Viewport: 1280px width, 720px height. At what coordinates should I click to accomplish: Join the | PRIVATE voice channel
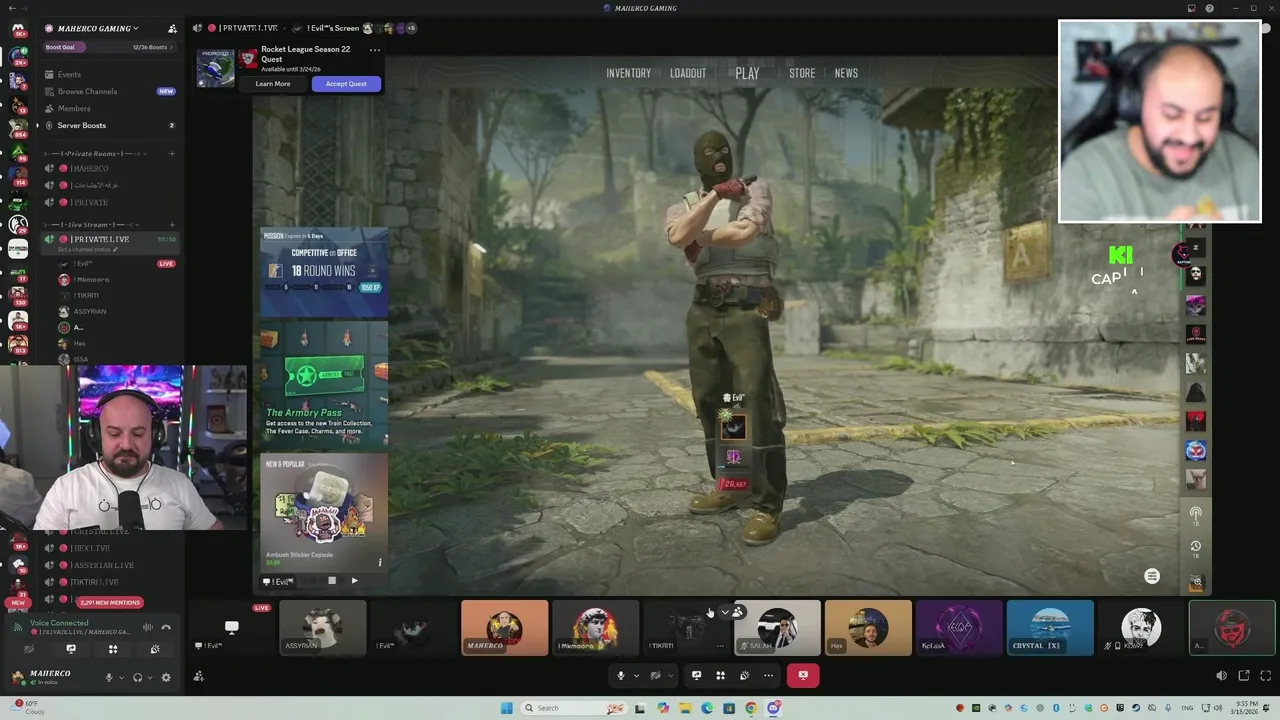click(x=110, y=202)
